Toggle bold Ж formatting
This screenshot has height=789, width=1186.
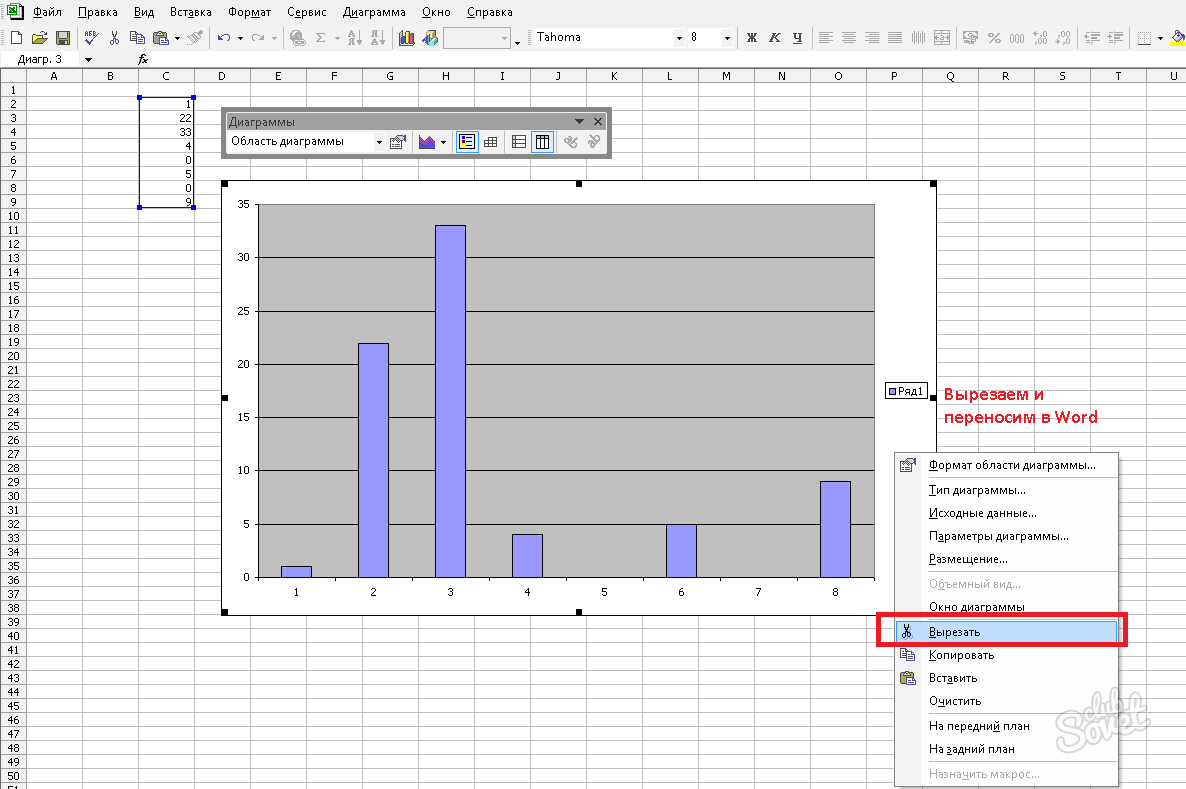[x=752, y=38]
